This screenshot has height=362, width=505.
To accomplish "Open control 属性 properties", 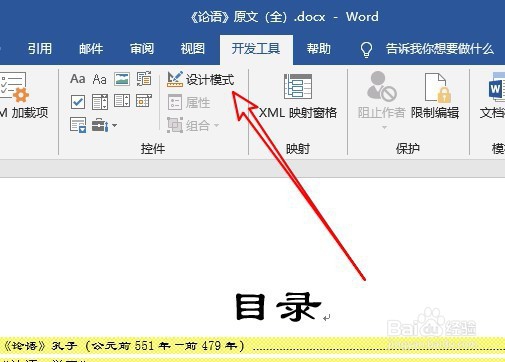I will [189, 102].
